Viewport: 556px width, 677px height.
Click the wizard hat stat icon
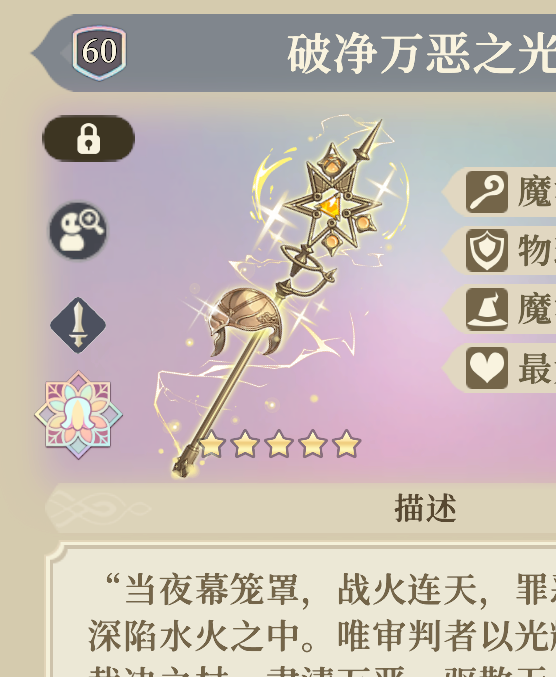[487, 309]
